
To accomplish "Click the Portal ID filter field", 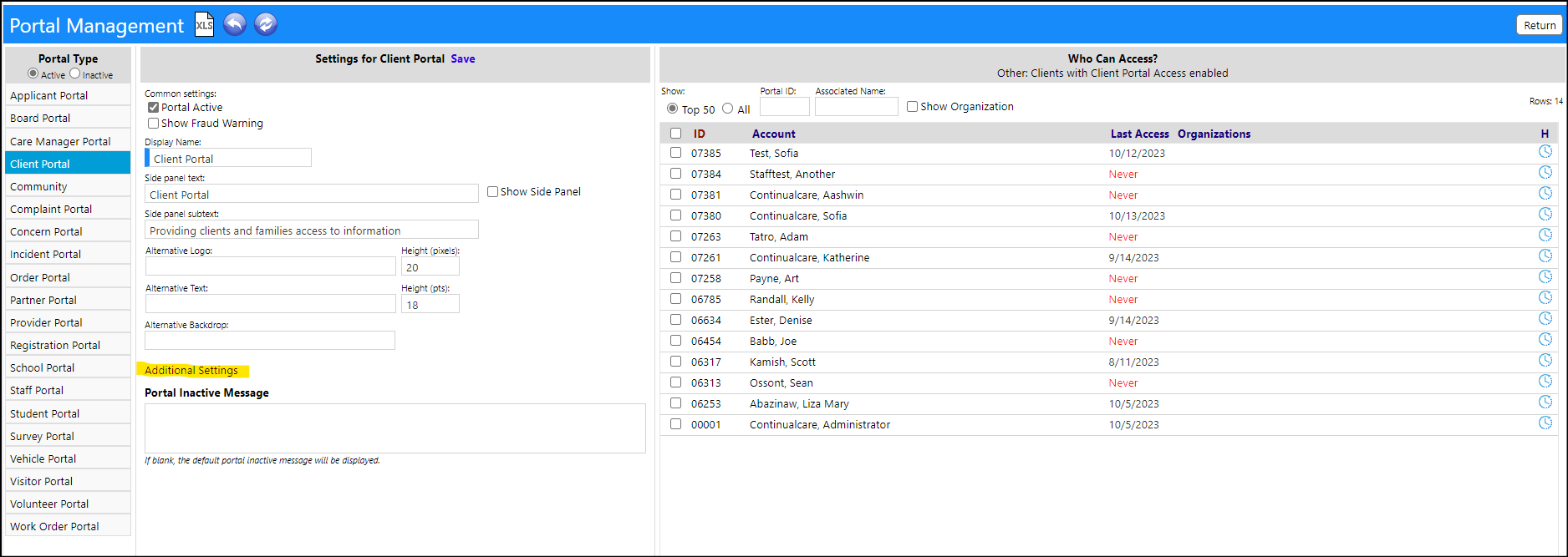I will [x=785, y=107].
